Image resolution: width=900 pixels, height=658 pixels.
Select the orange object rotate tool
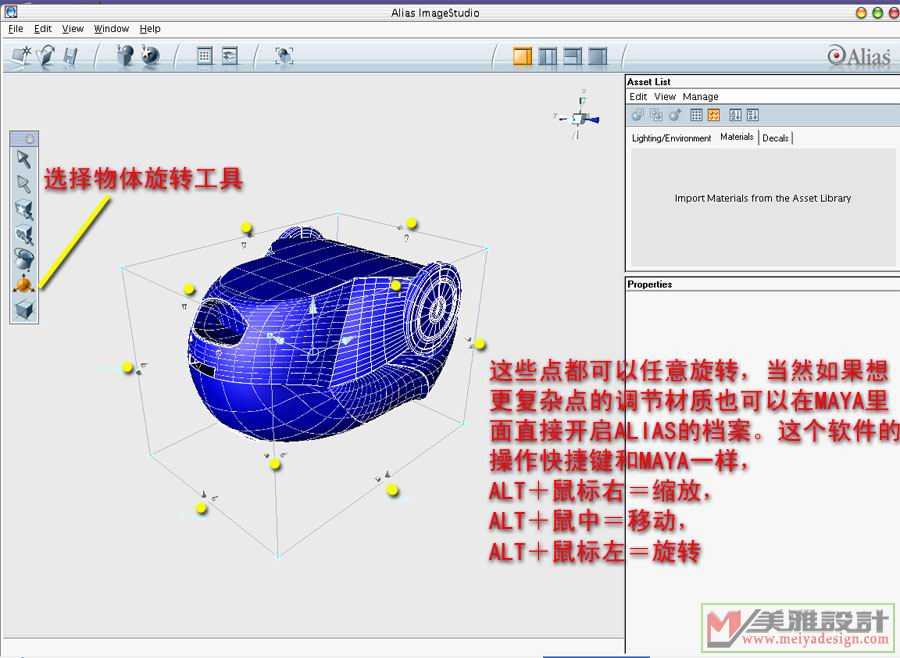[24, 284]
